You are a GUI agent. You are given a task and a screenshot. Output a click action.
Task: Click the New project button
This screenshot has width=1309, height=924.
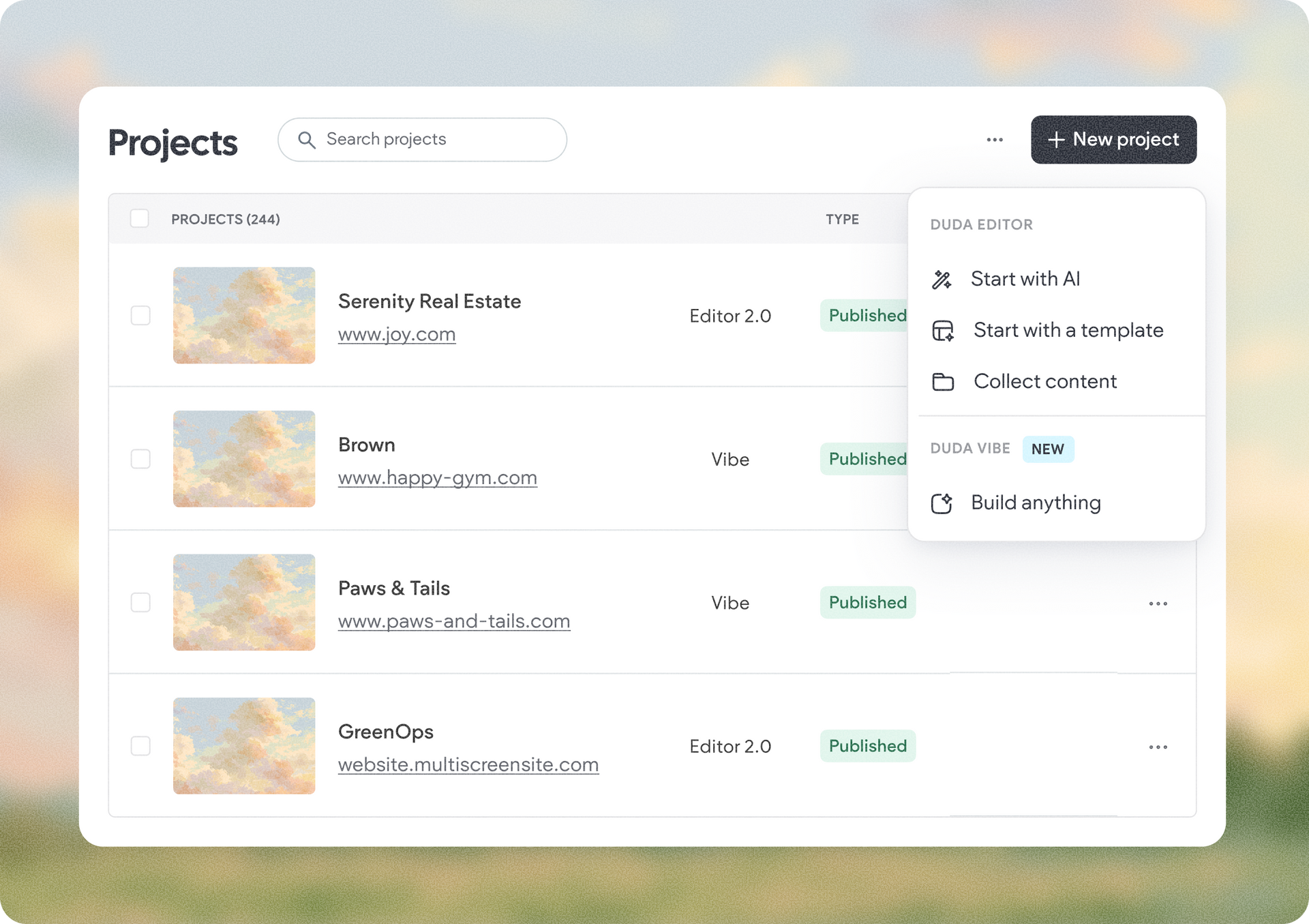click(1113, 140)
